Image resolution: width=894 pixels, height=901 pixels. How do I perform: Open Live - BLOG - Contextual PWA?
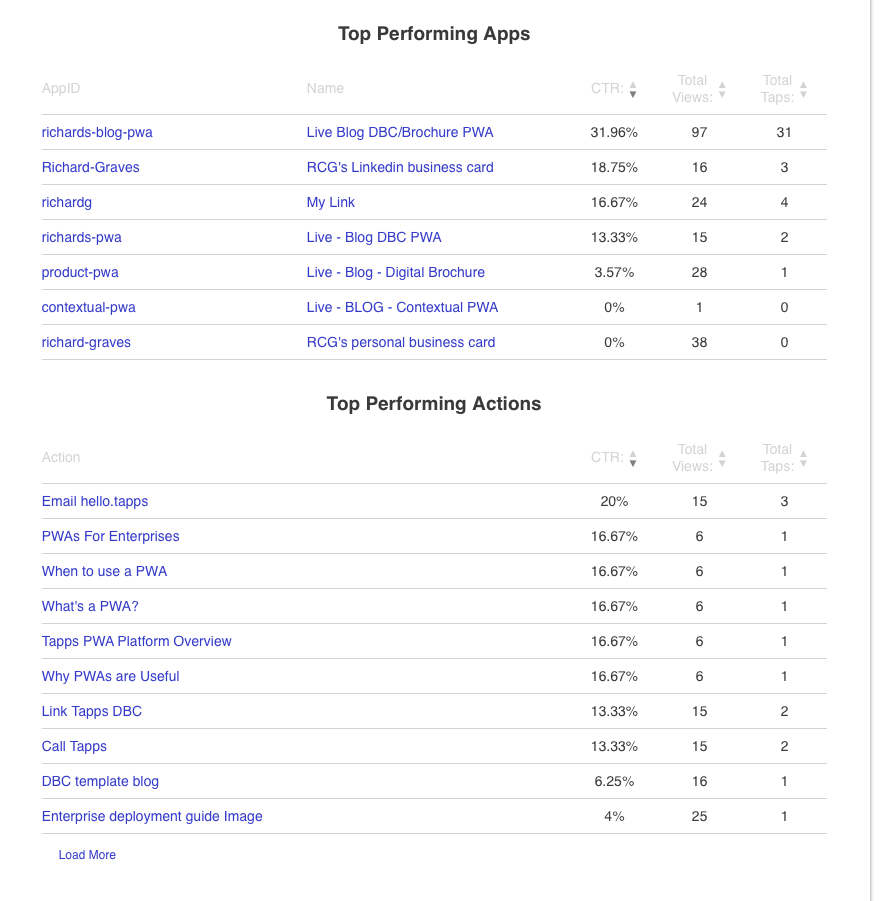click(402, 307)
